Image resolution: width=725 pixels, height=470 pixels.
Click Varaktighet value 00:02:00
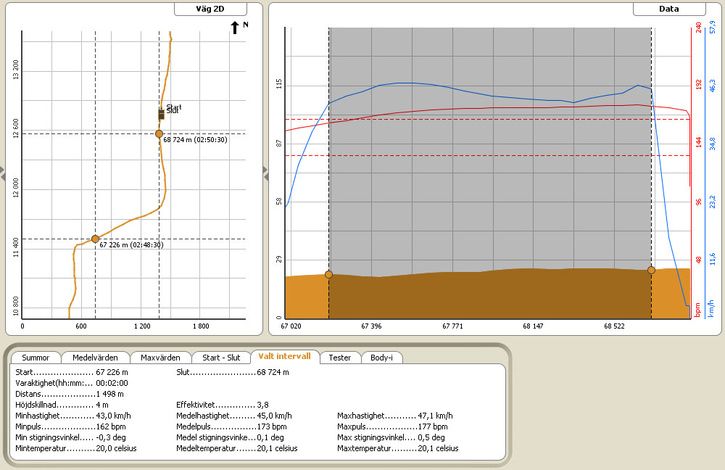click(x=112, y=383)
